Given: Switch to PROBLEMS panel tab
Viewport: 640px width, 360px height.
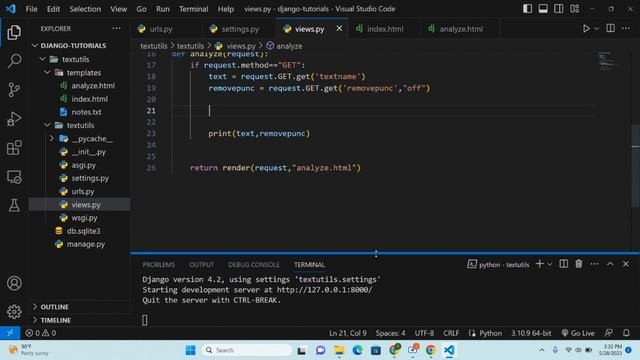Looking at the screenshot, I should coord(158,264).
